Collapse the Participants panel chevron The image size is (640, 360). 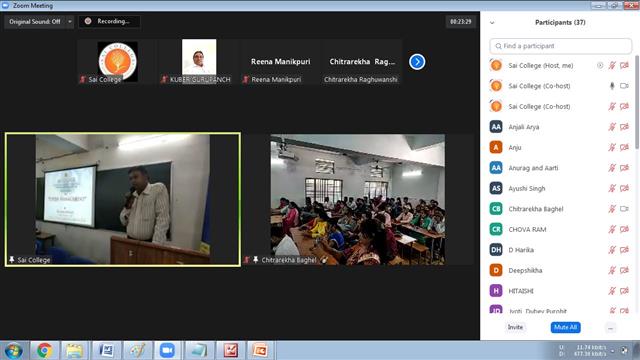click(x=492, y=23)
